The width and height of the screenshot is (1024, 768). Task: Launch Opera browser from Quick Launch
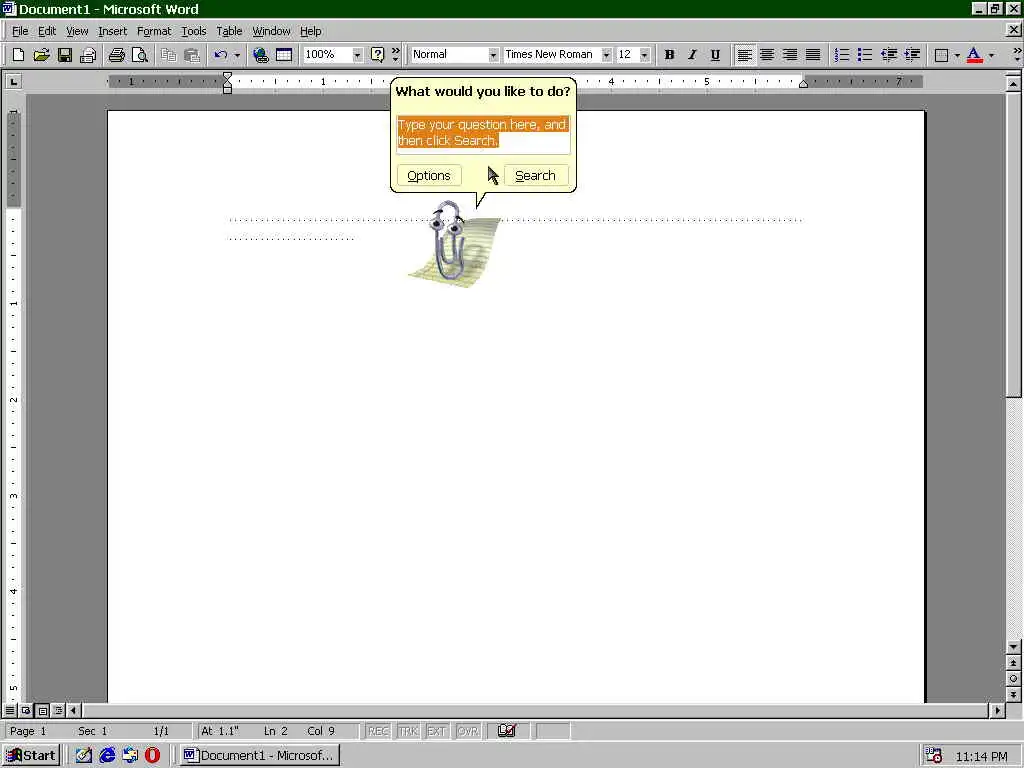coord(152,755)
